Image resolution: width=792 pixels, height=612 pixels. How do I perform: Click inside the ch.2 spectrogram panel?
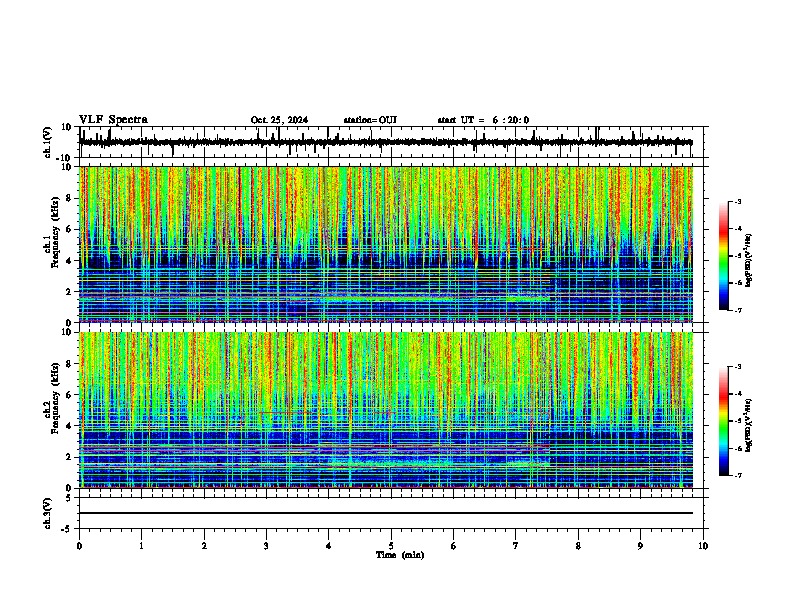(386, 410)
